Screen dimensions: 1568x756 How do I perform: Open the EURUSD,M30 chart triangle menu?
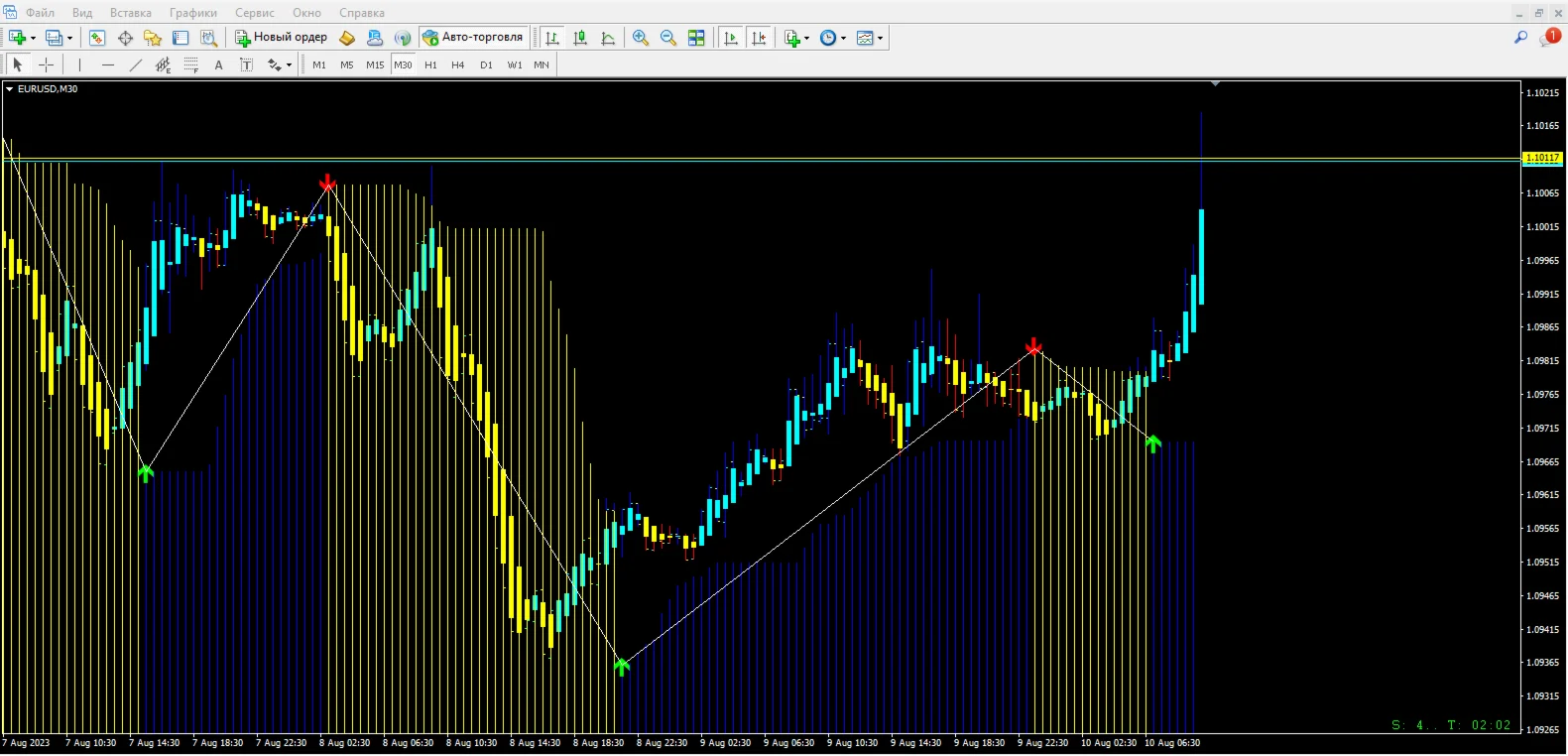(9, 89)
